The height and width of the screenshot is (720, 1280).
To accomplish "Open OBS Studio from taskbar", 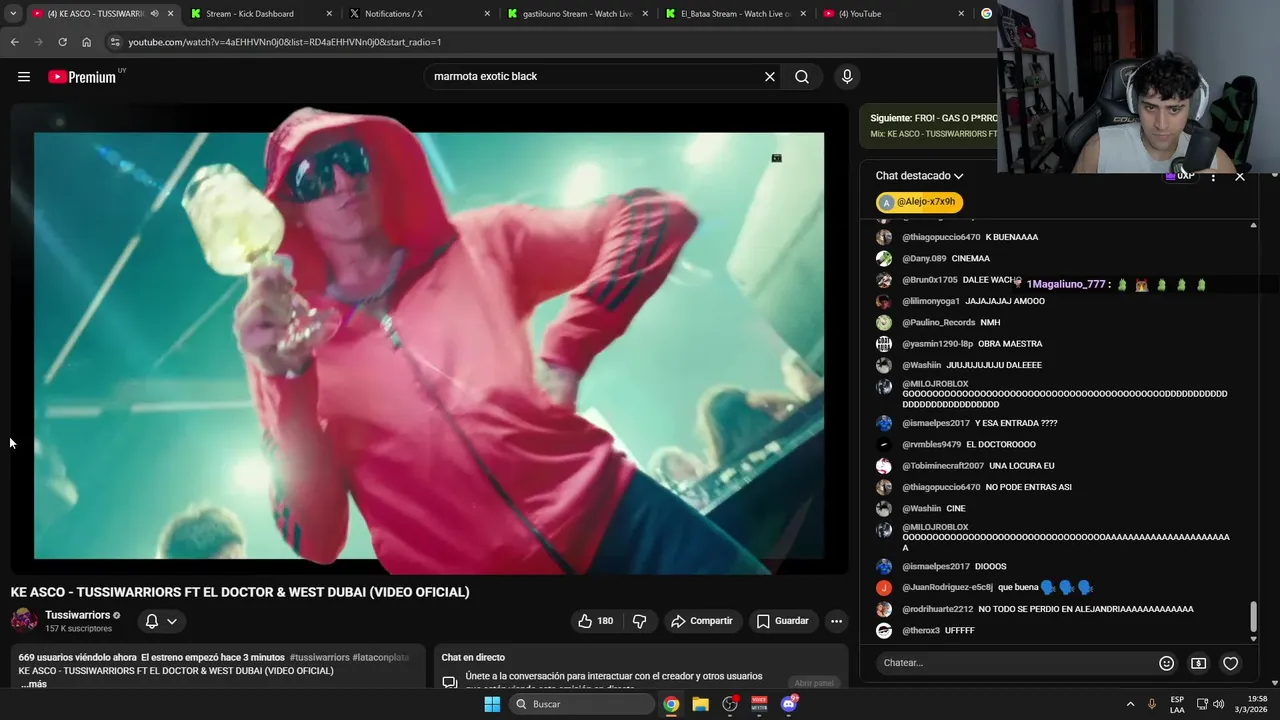I will click(x=730, y=704).
